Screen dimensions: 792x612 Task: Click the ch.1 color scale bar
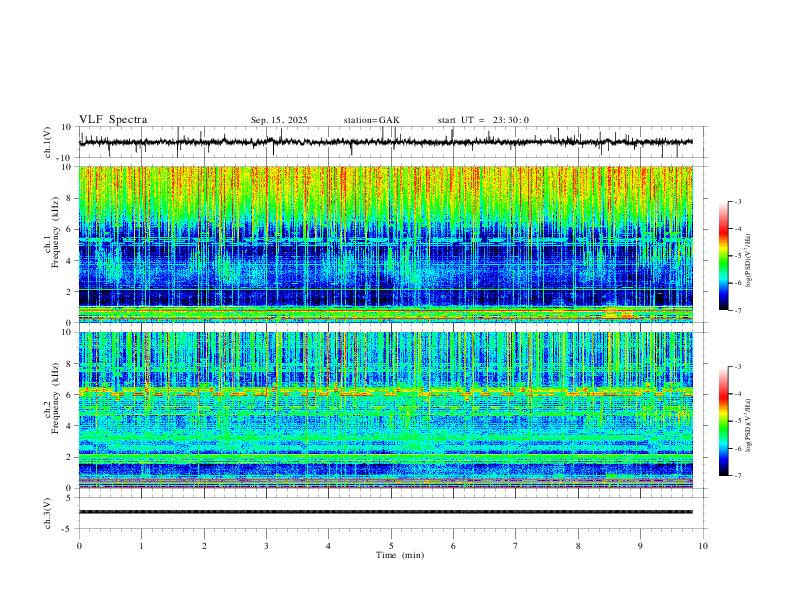coord(723,256)
